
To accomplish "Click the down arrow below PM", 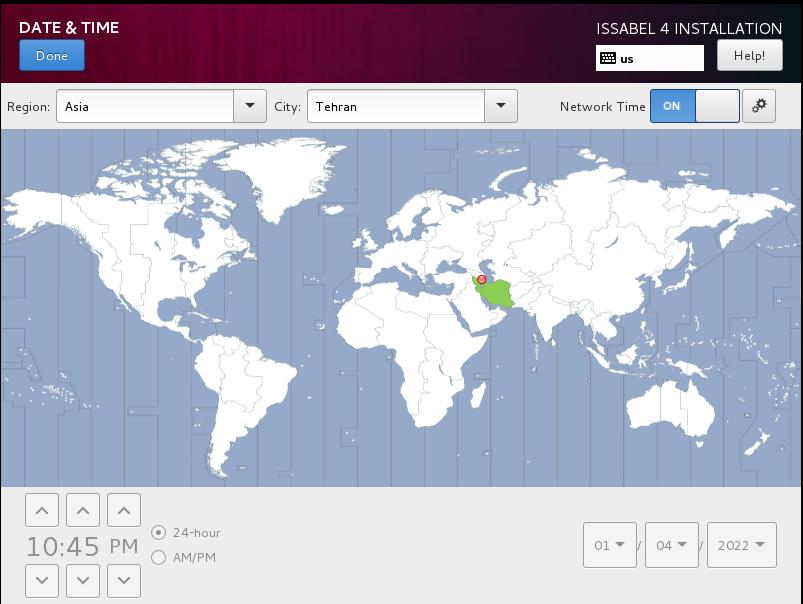I will [124, 578].
